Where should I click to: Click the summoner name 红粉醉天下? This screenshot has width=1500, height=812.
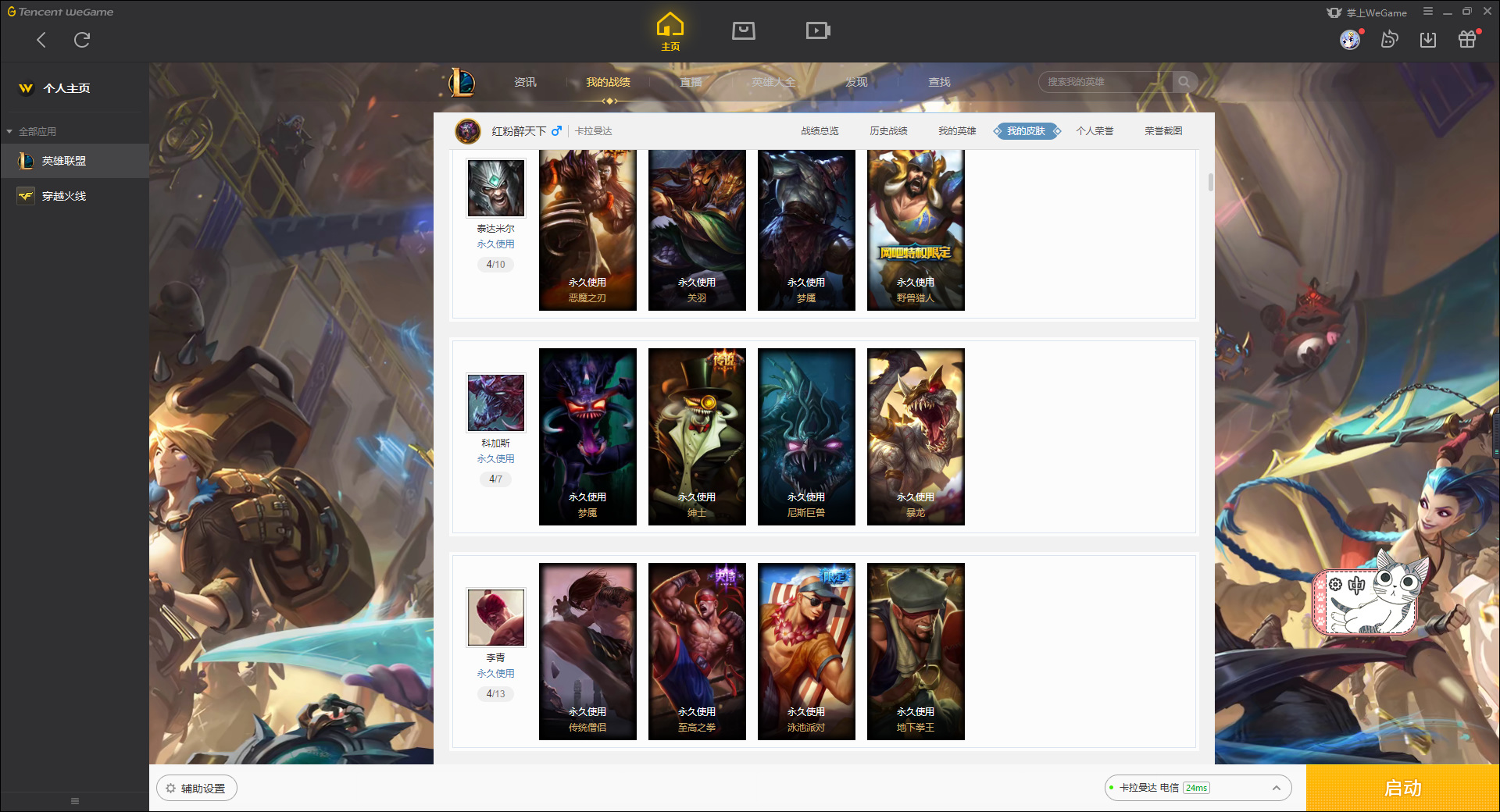[x=519, y=131]
